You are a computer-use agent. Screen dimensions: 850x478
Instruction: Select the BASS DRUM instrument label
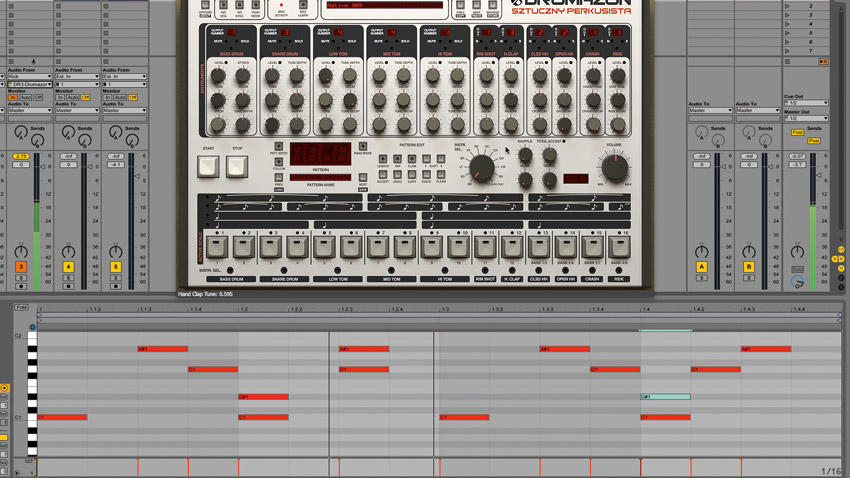231,279
